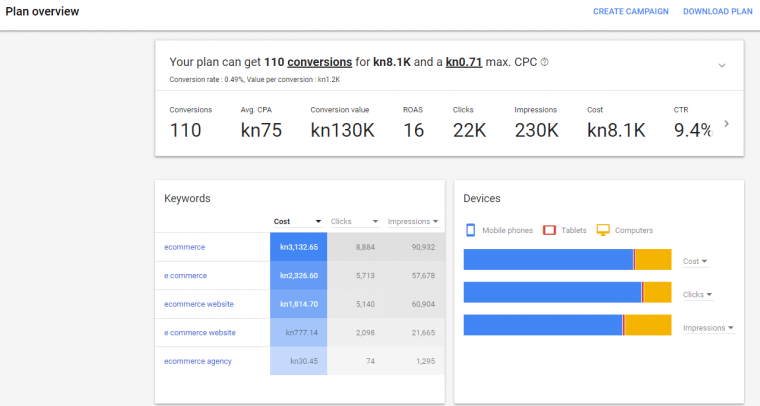The image size is (760, 406).
Task: Click the kn2,326.60 cost cell
Action: pyautogui.click(x=299, y=276)
